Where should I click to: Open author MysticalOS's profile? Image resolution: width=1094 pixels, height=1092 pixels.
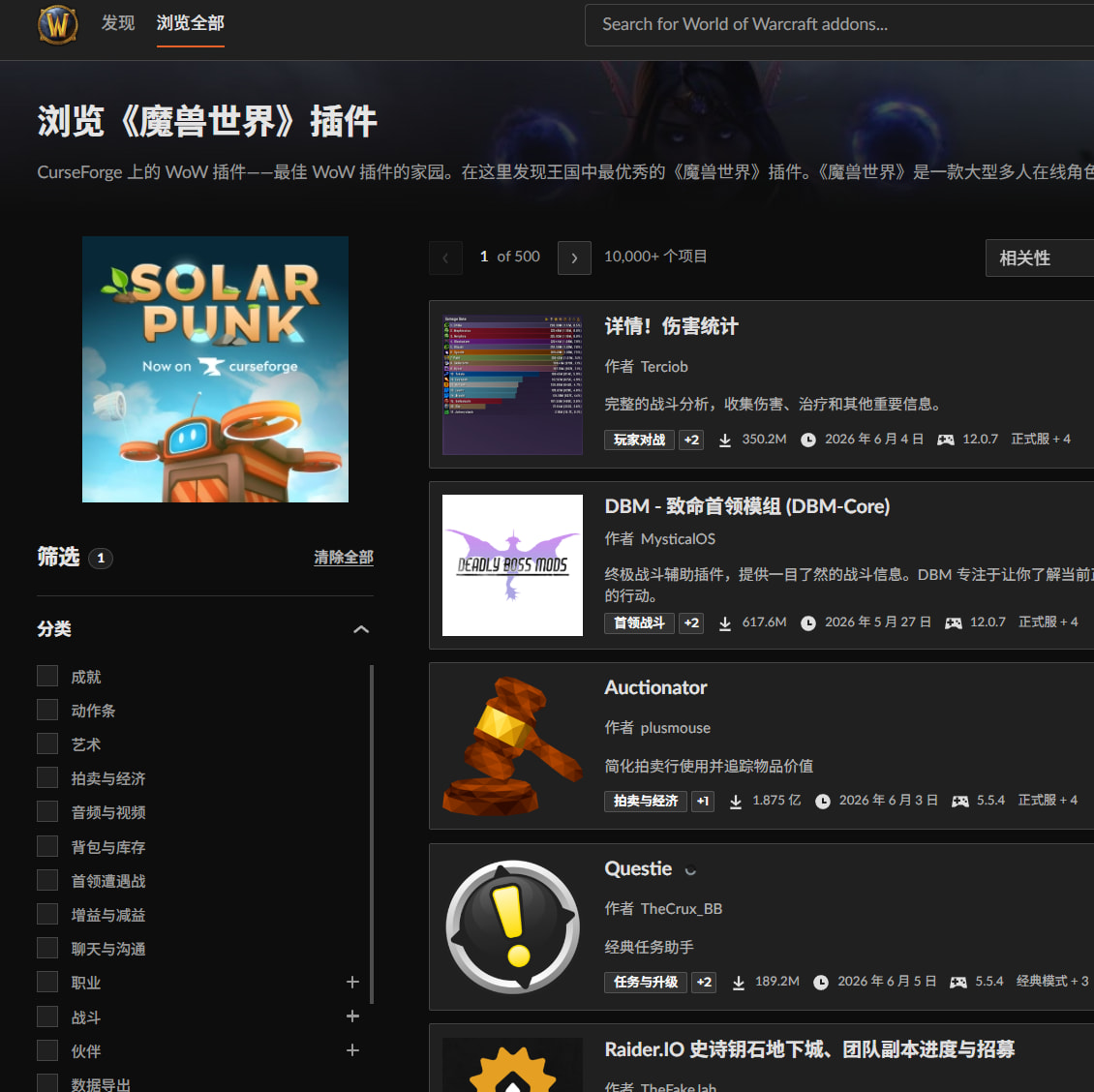[678, 538]
